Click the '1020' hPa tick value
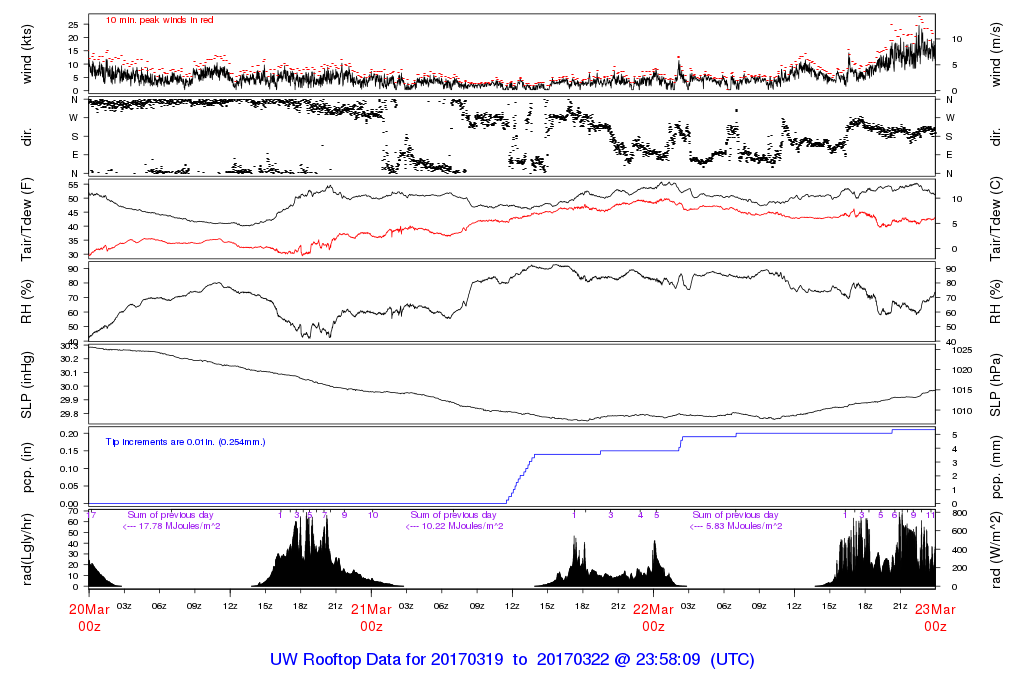Image resolution: width=1024 pixels, height=700 pixels. coord(962,370)
